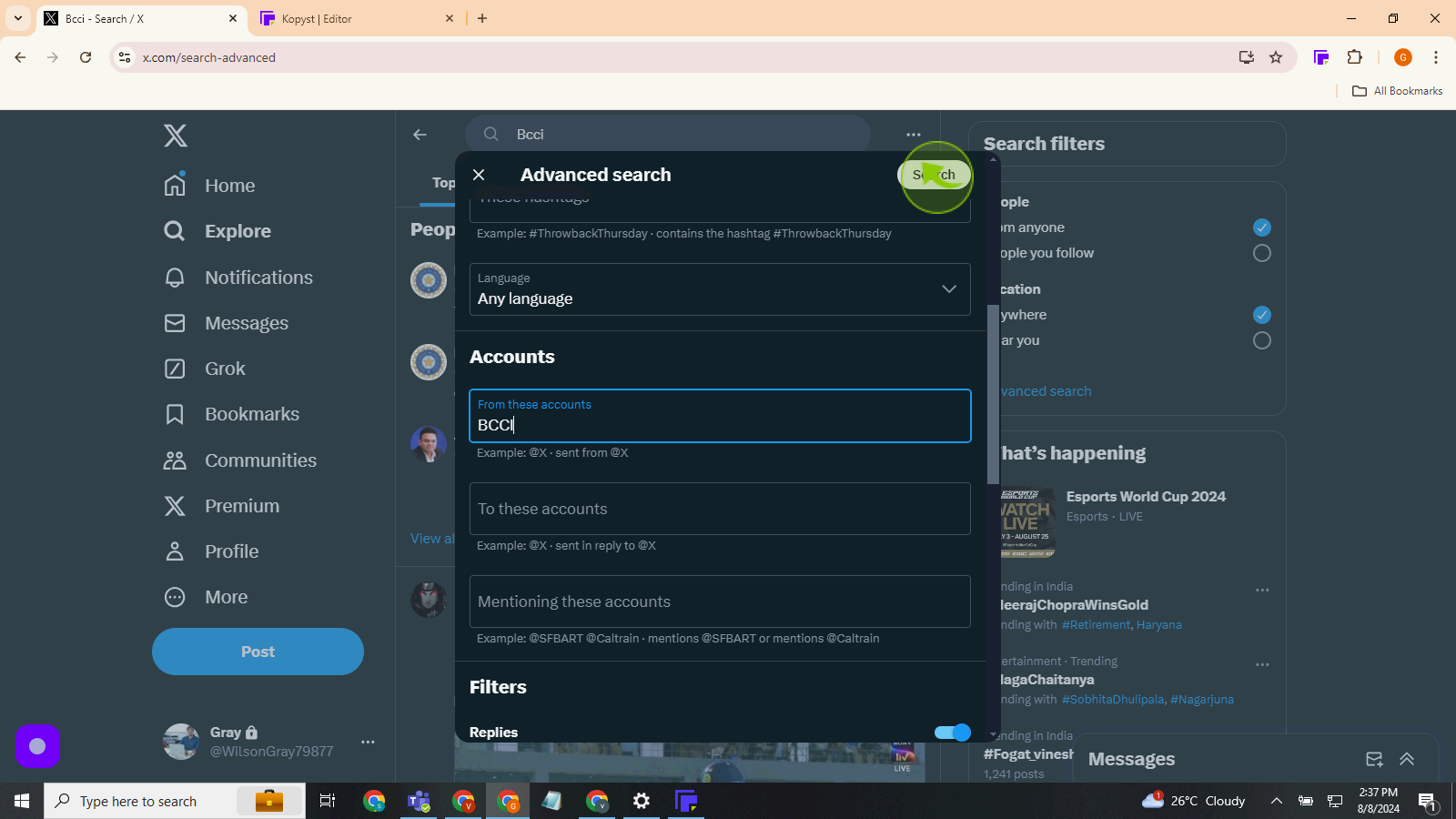Open Chrome three-dot menu

[1436, 57]
